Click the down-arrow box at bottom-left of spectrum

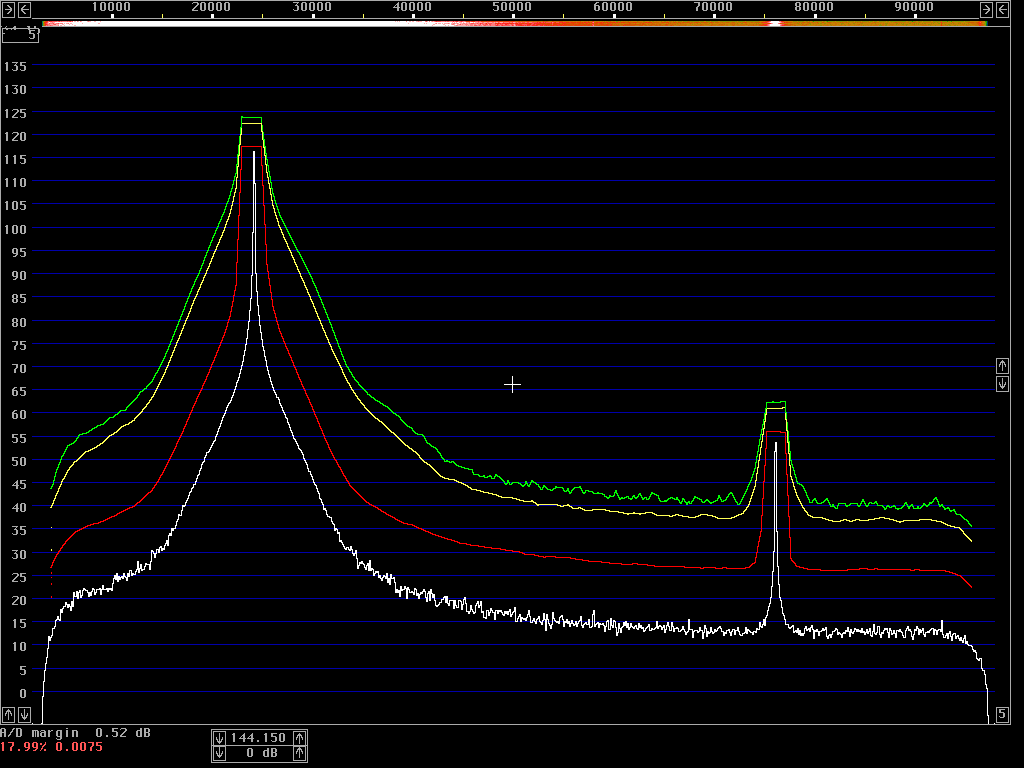[x=24, y=714]
